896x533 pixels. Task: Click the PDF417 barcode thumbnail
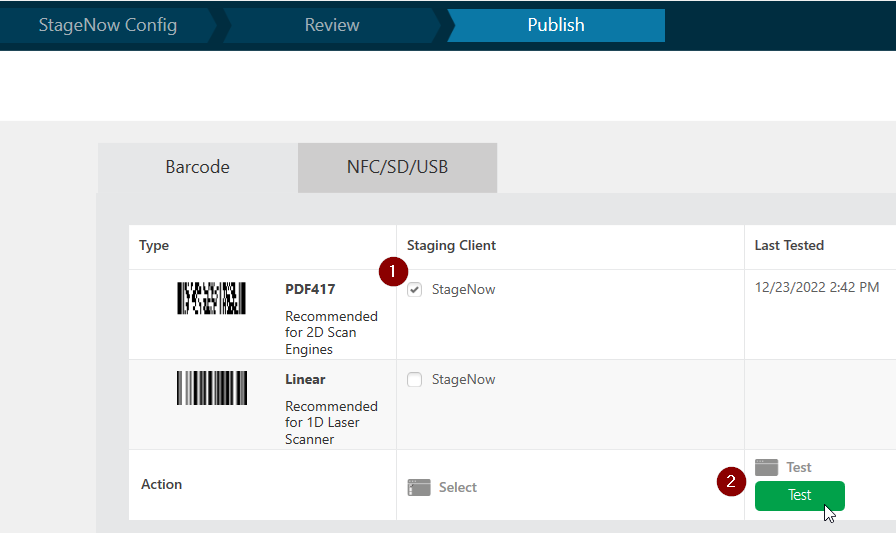pos(211,298)
